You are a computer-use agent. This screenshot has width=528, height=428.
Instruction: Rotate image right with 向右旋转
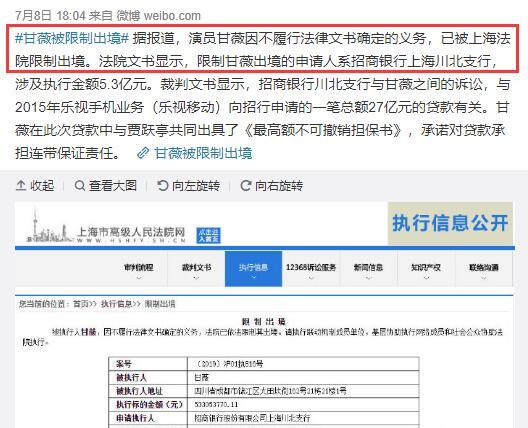click(271, 186)
